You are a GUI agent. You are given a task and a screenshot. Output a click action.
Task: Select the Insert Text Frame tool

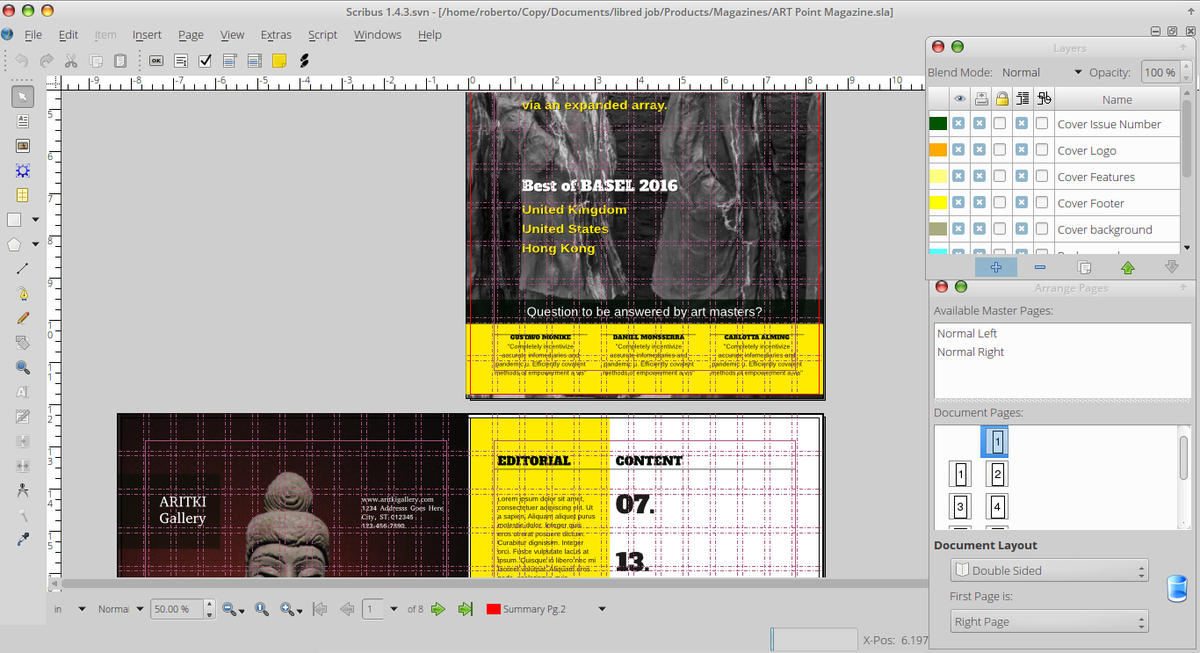pos(22,121)
